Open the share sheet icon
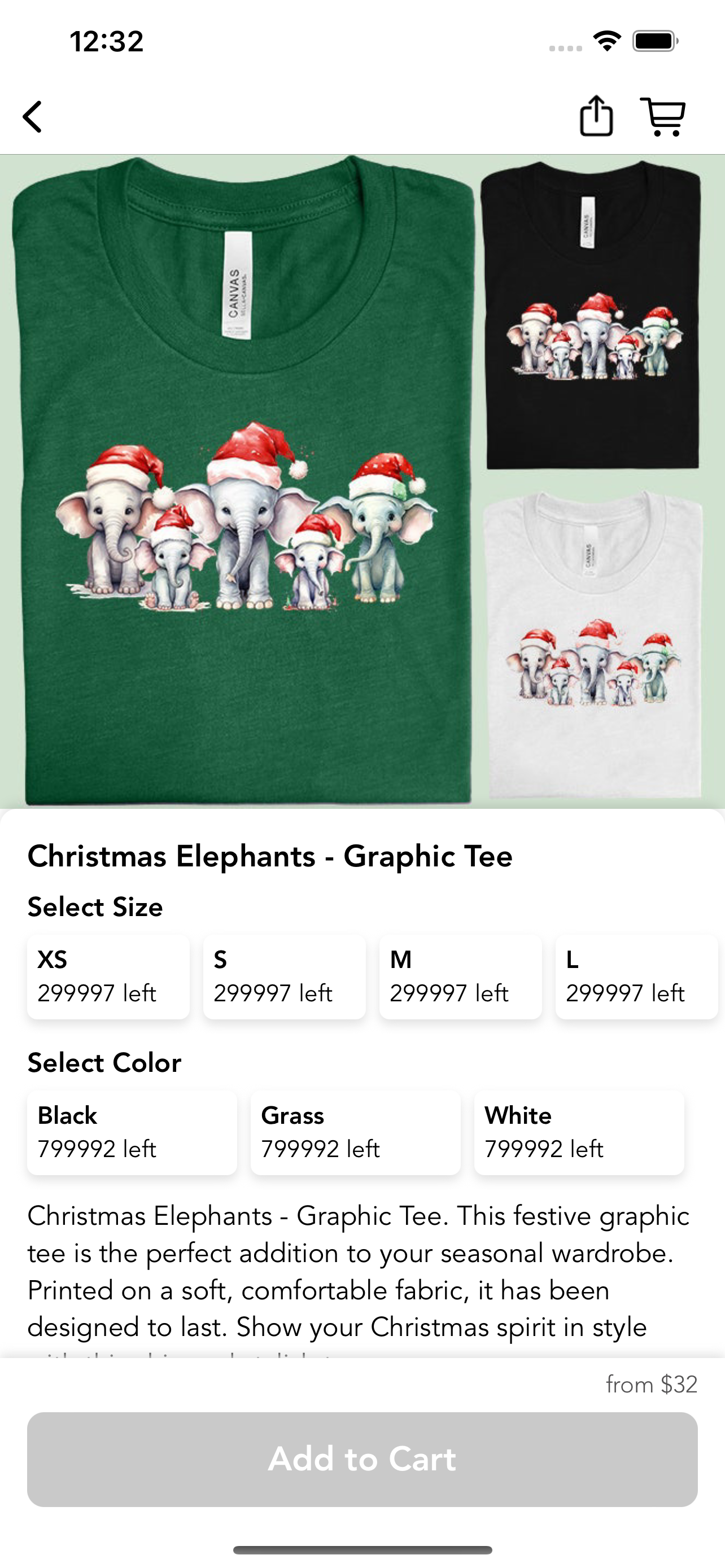Image resolution: width=725 pixels, height=1568 pixels. pos(596,116)
